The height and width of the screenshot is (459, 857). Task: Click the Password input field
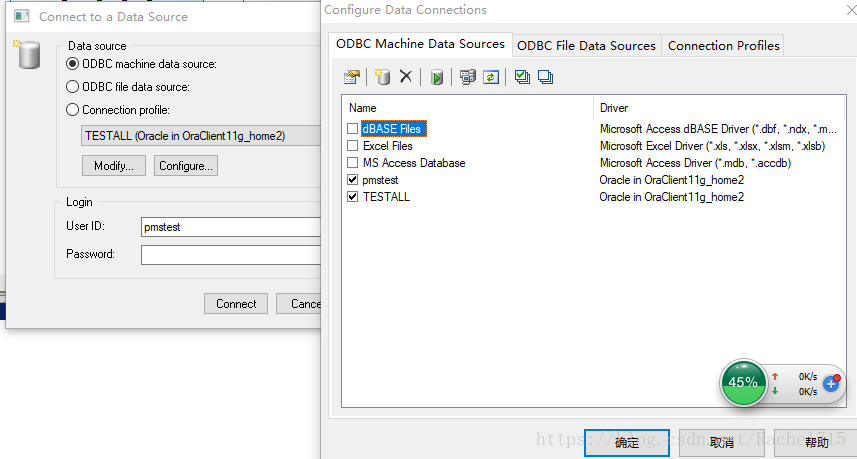pyautogui.click(x=231, y=255)
